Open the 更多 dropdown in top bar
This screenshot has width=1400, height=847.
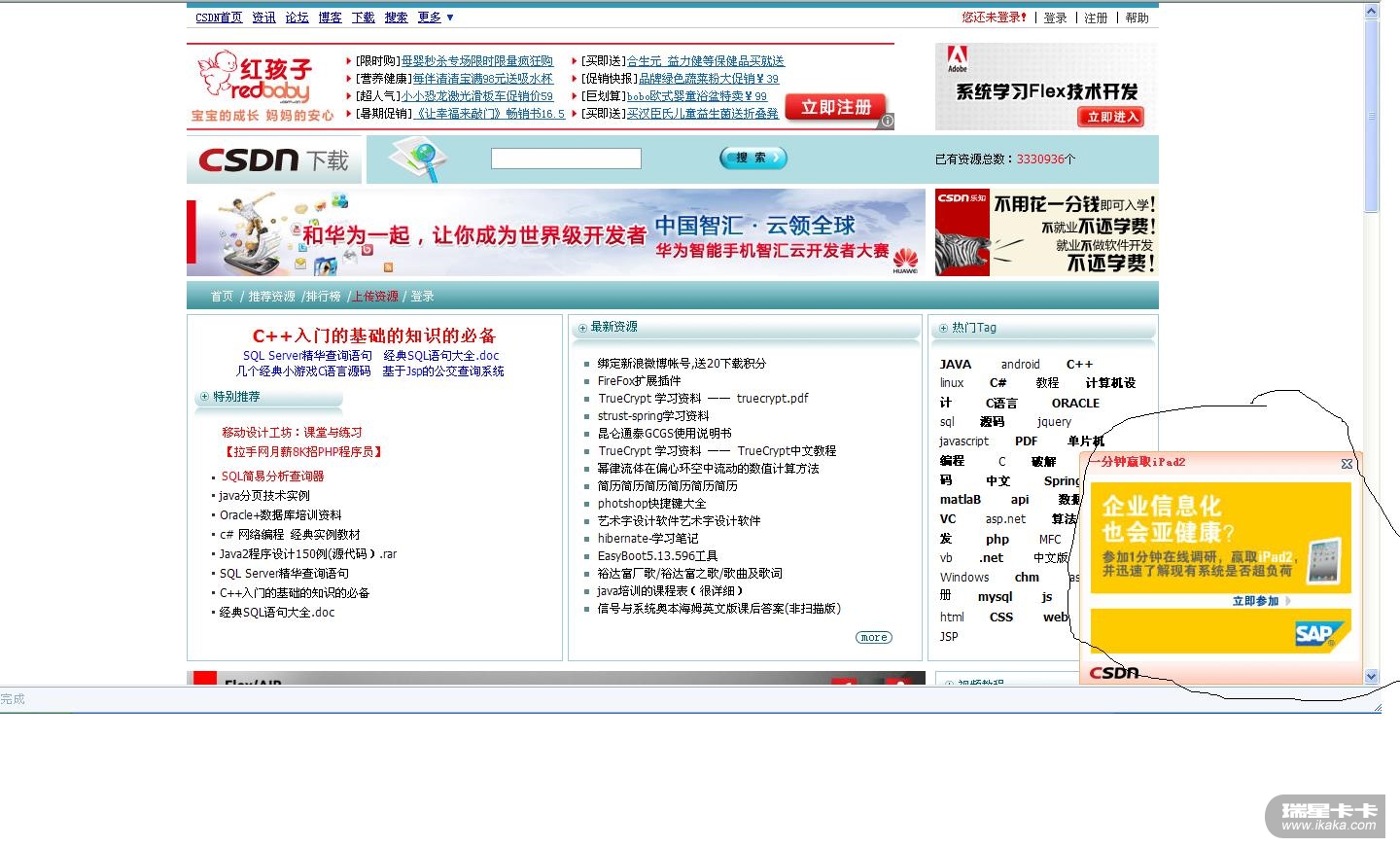coord(436,18)
